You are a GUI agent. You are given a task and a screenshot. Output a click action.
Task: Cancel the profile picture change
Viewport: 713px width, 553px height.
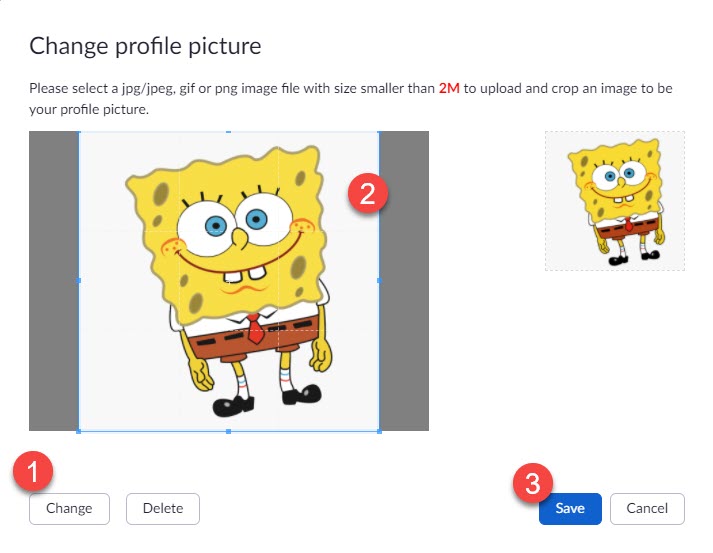[x=646, y=508]
